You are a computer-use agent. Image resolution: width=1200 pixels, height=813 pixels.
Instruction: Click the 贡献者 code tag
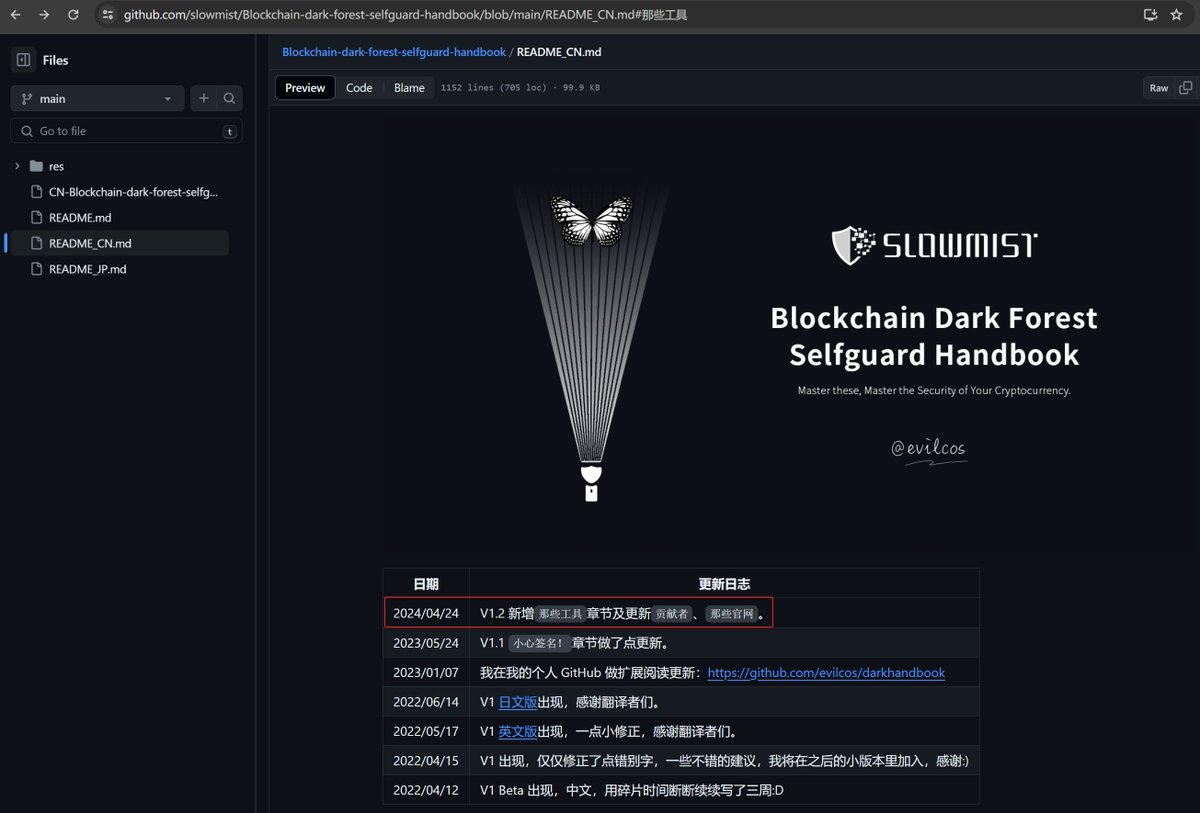(x=672, y=614)
